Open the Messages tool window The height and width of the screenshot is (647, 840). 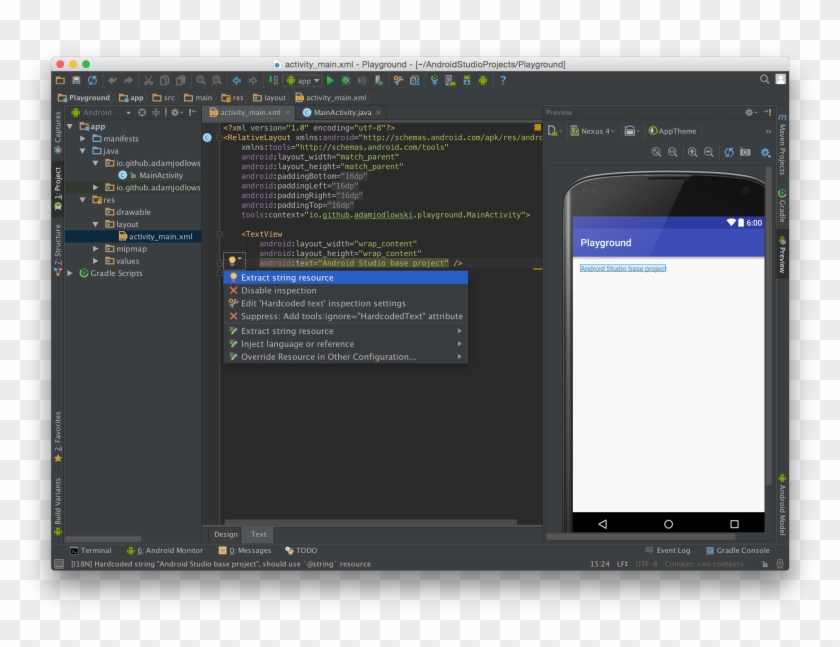click(245, 550)
